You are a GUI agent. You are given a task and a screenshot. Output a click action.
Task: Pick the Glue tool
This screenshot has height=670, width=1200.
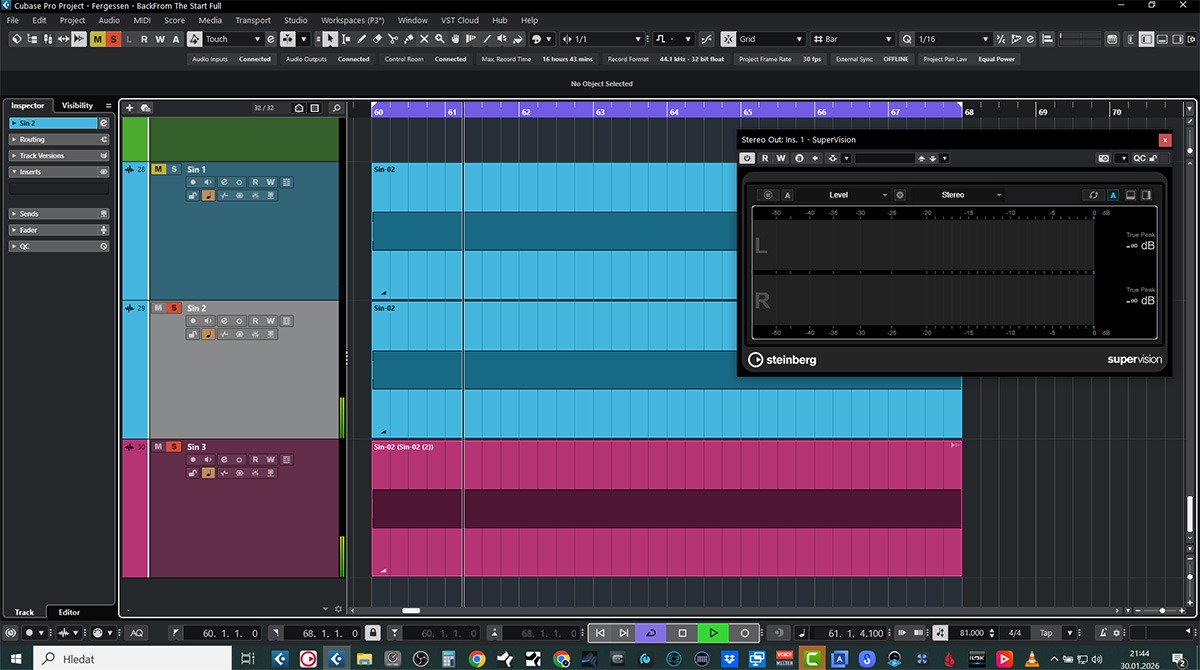point(409,39)
